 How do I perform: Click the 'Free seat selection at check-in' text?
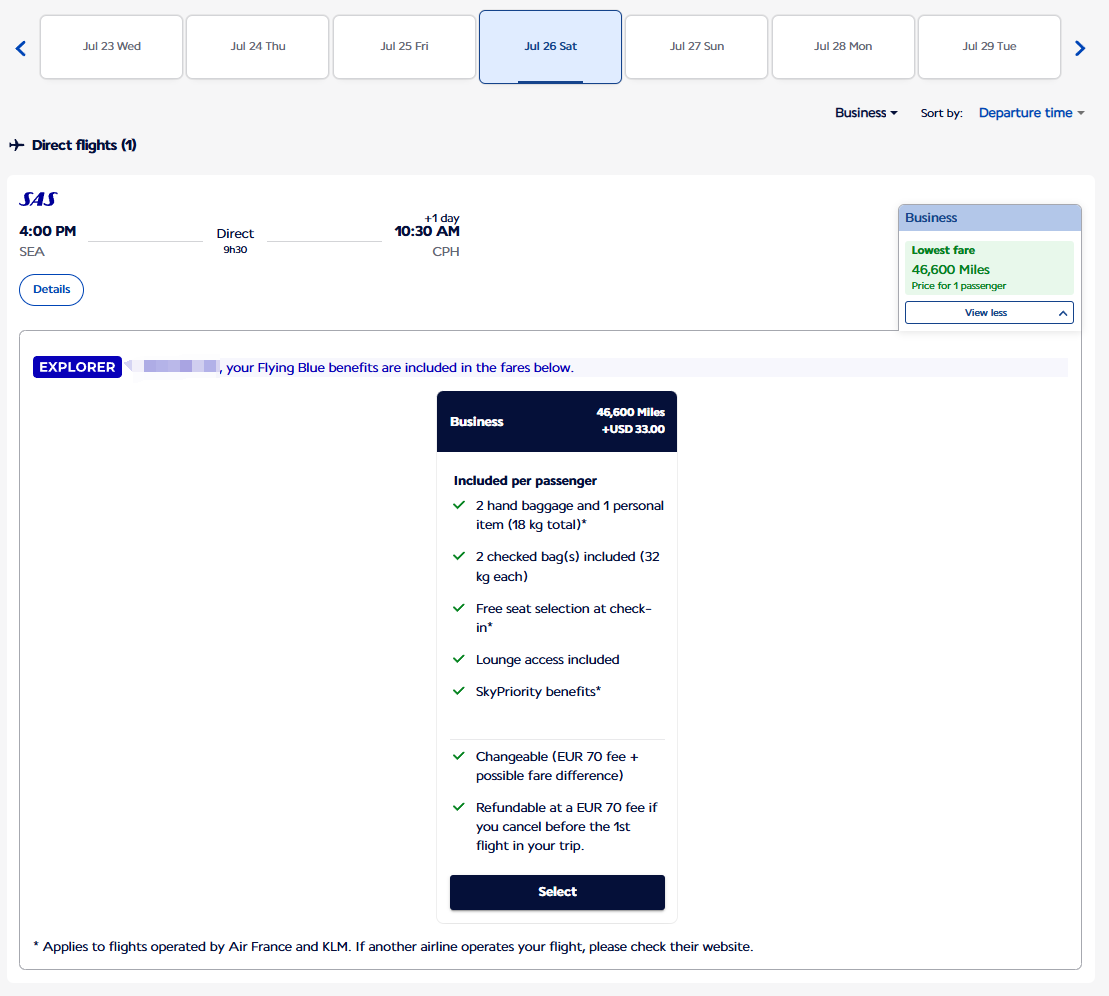[564, 618]
